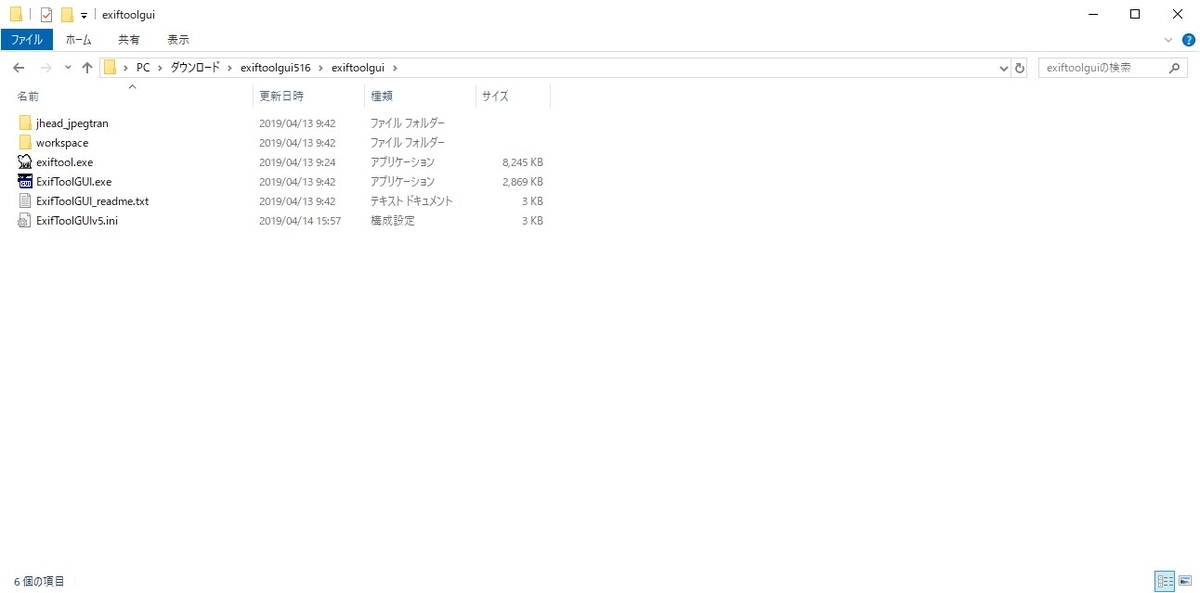
Task: Click the folder icon in address bar
Action: pos(111,68)
